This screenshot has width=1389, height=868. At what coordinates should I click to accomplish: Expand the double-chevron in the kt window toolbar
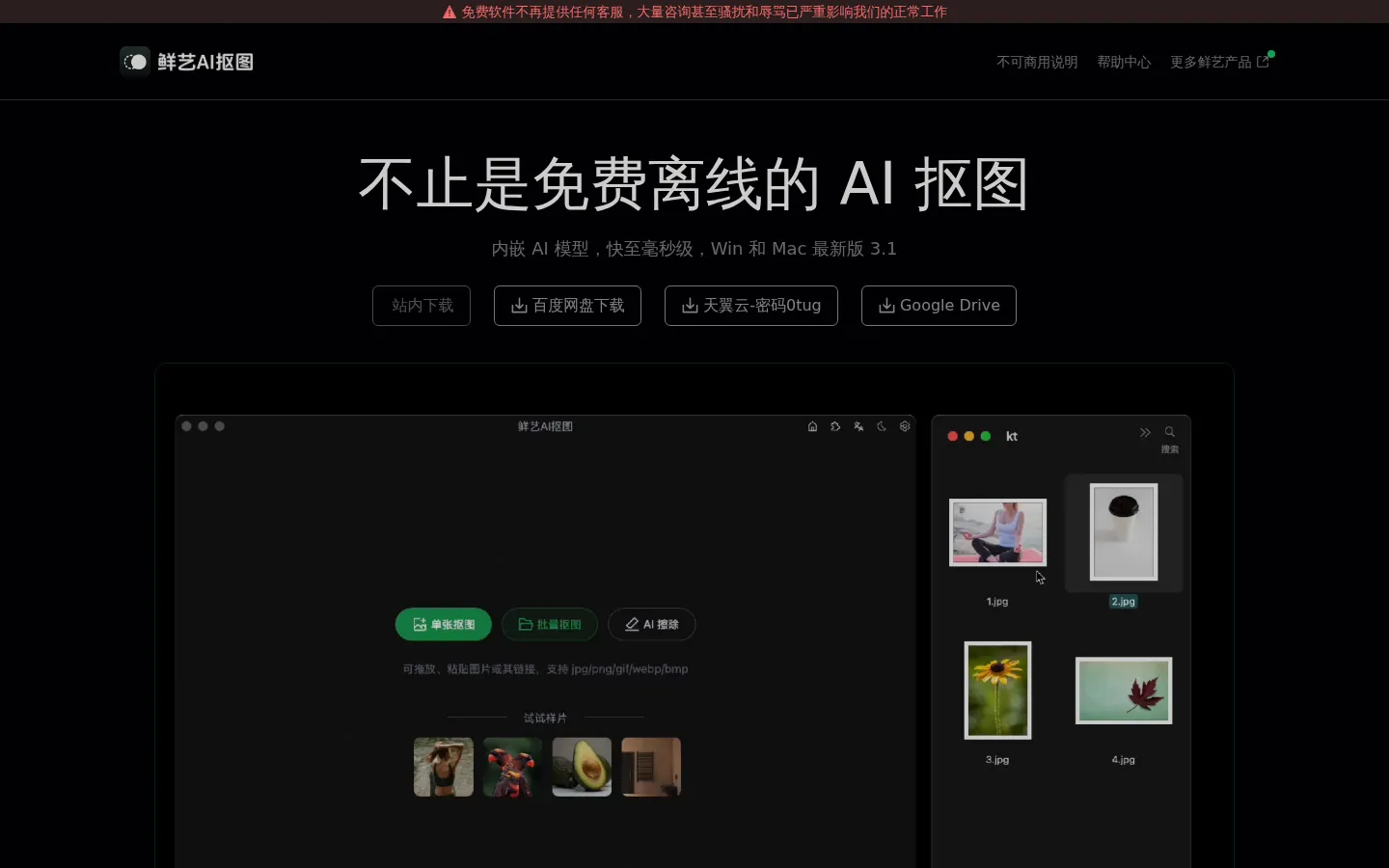click(1145, 433)
